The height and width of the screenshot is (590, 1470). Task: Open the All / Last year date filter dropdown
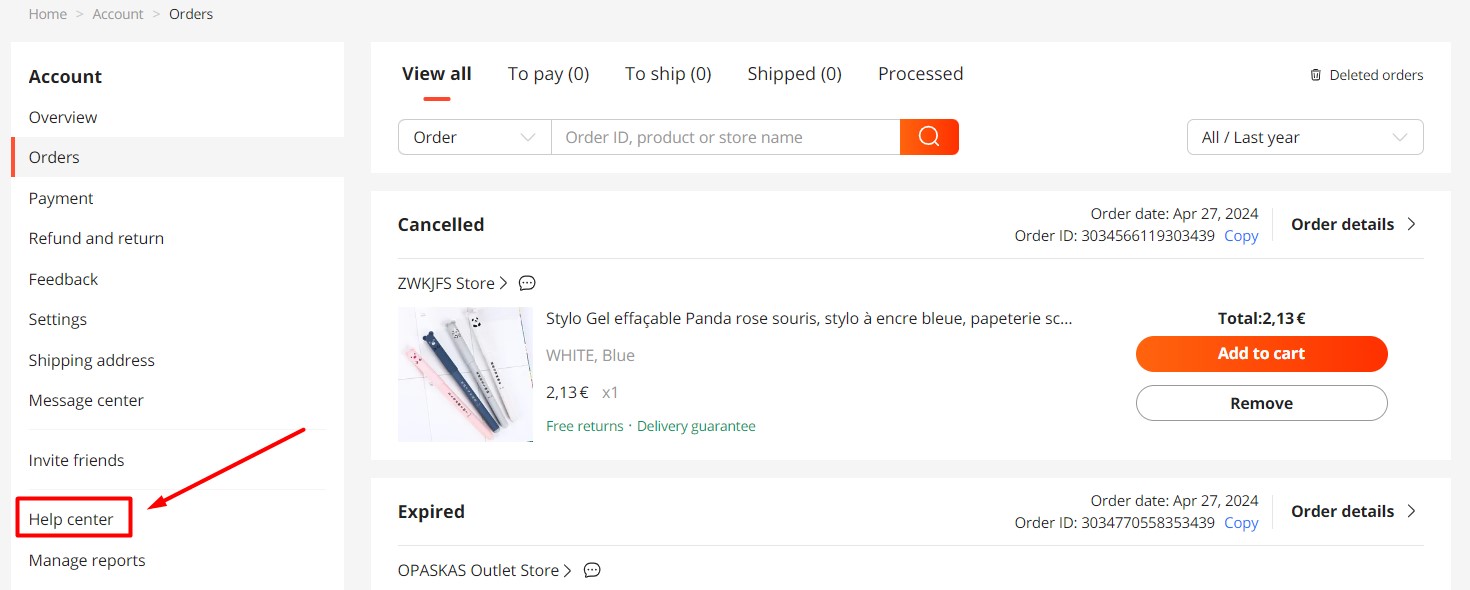click(x=1304, y=137)
